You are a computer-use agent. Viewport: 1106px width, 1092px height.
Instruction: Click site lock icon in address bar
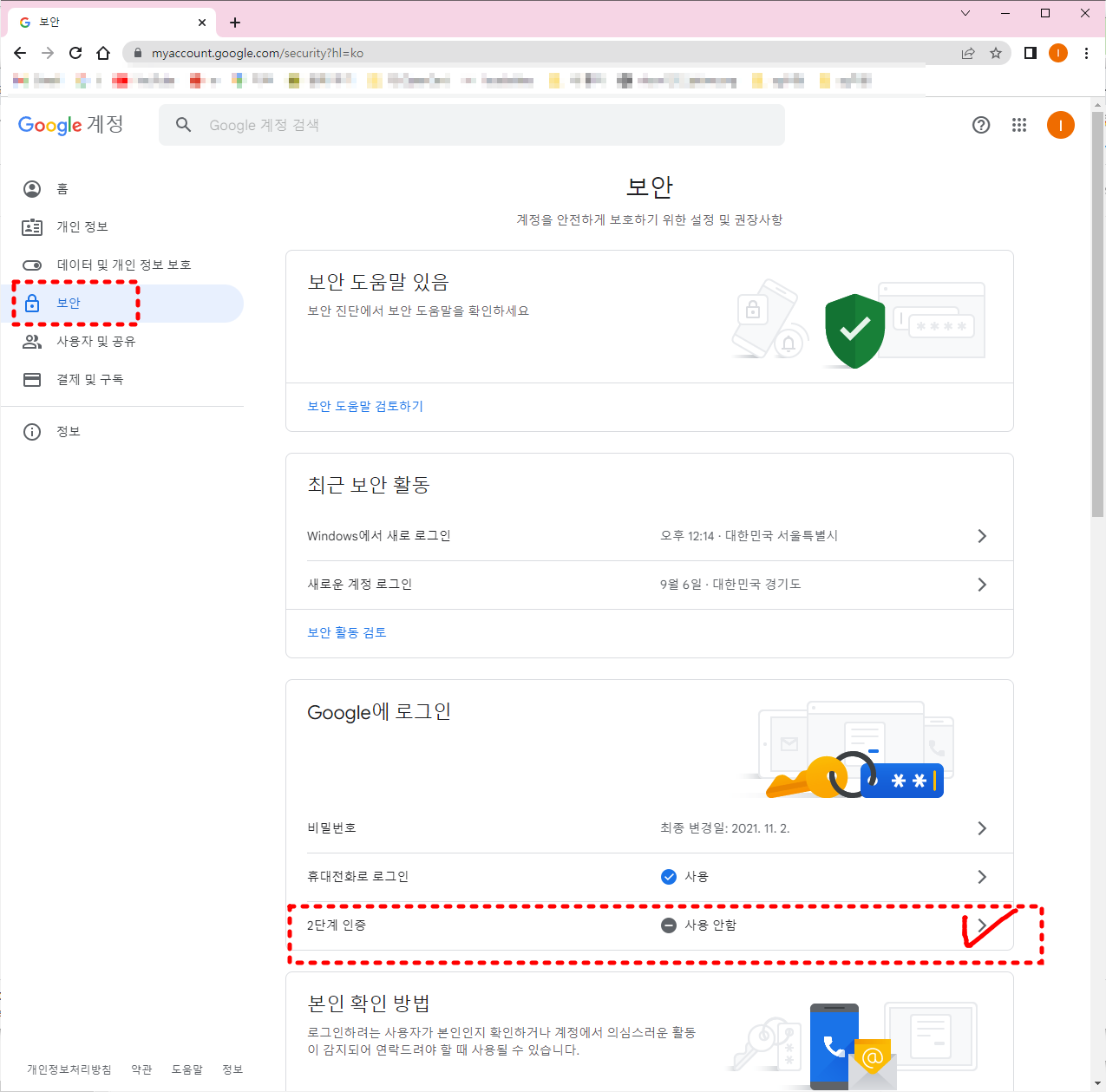pos(137,53)
